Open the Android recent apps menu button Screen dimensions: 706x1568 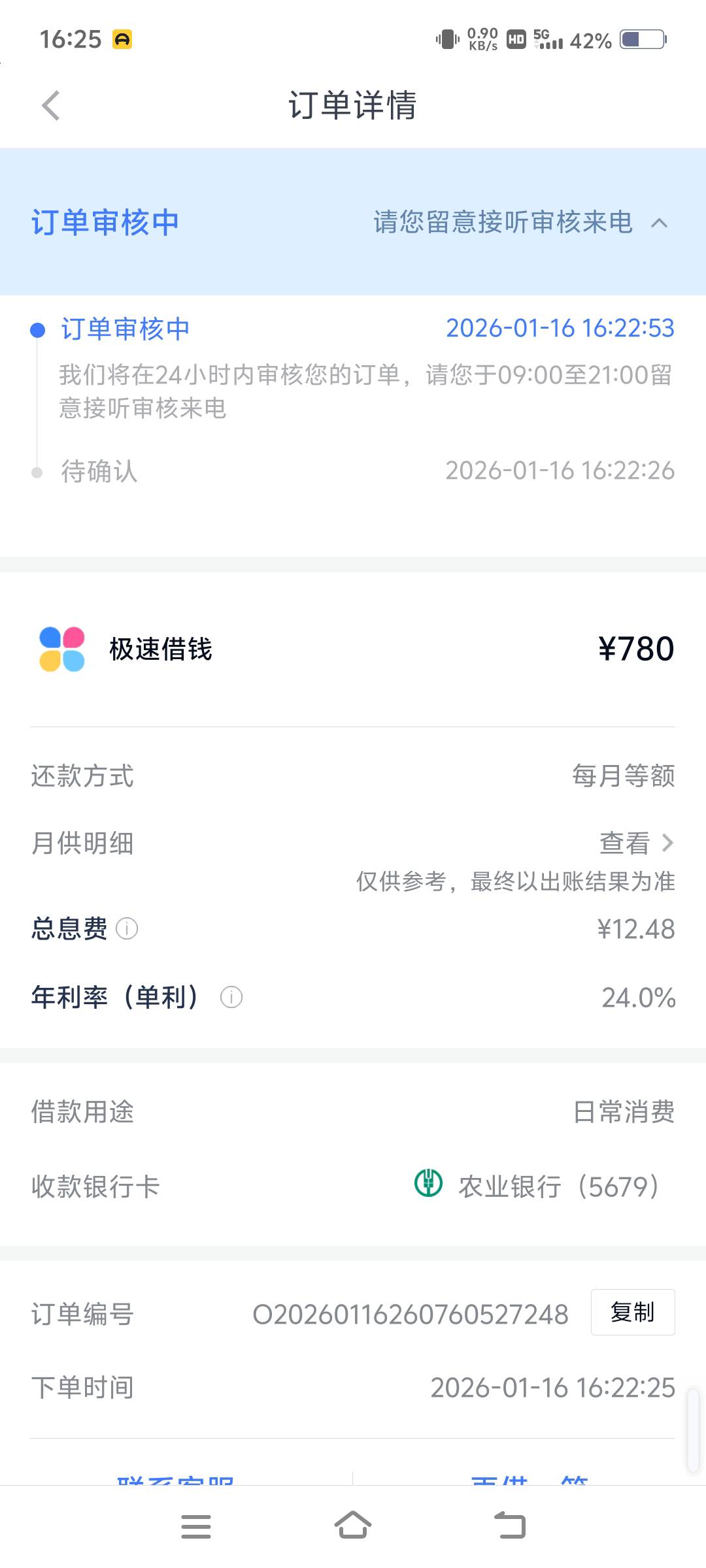[196, 1526]
